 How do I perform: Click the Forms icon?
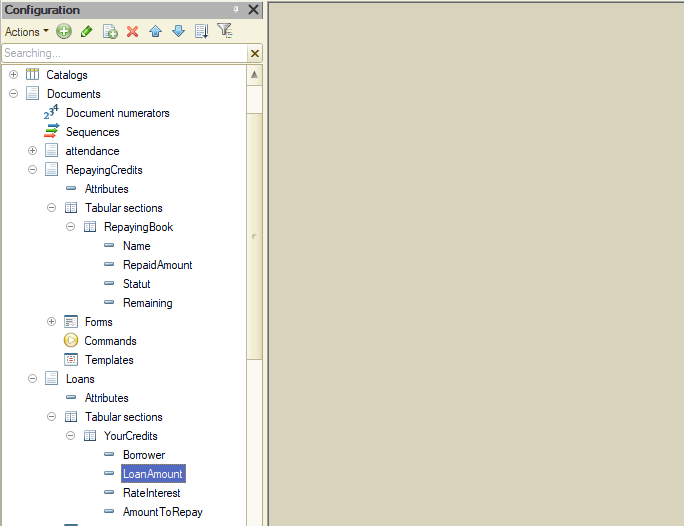pyautogui.click(x=71, y=322)
